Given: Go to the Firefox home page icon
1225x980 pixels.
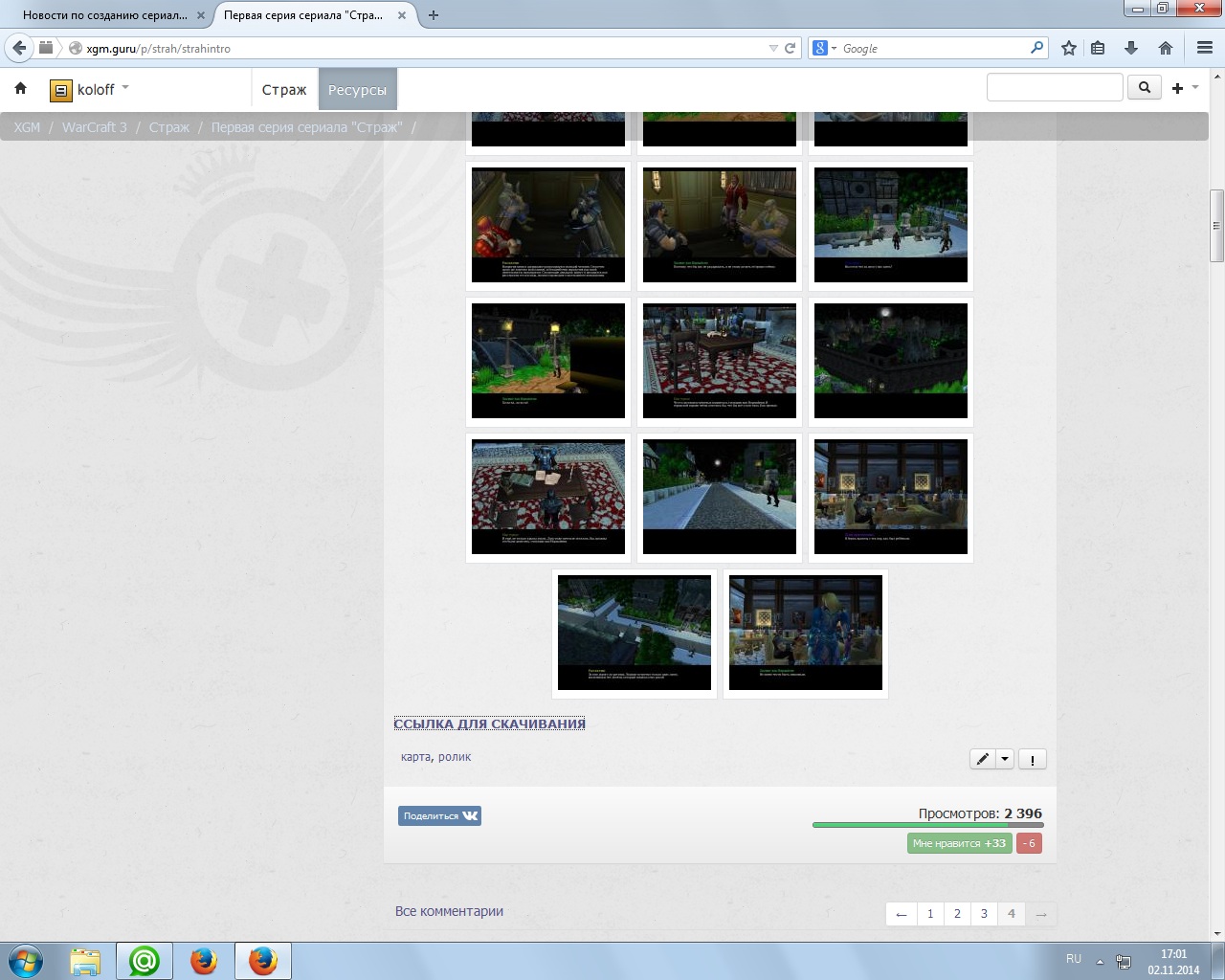Looking at the screenshot, I should coord(1166,48).
